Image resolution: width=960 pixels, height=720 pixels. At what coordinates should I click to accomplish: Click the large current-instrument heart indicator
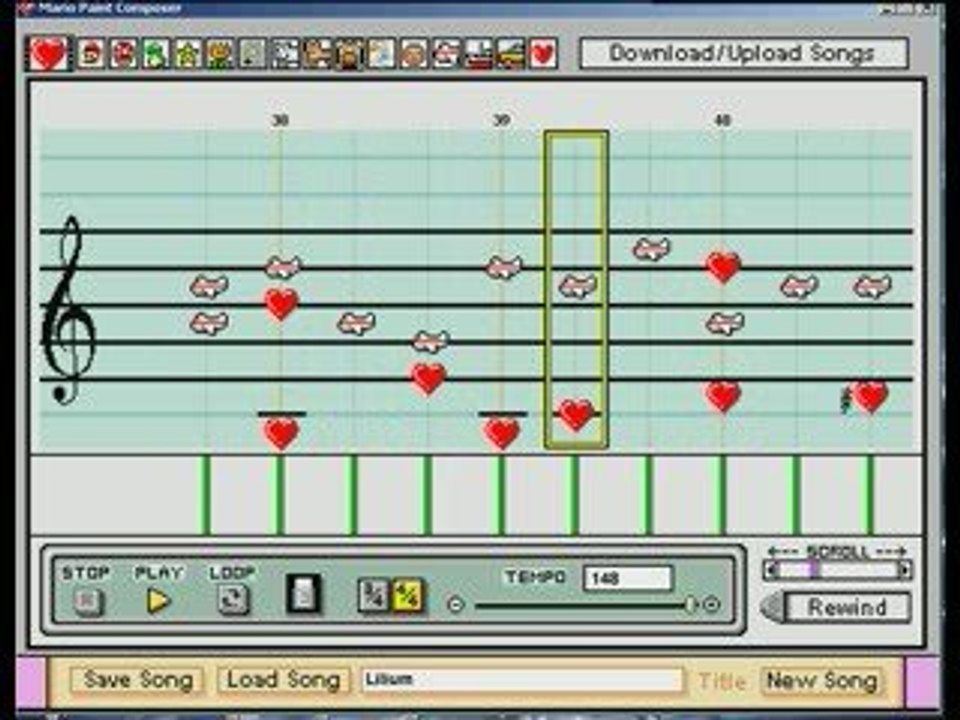click(49, 54)
